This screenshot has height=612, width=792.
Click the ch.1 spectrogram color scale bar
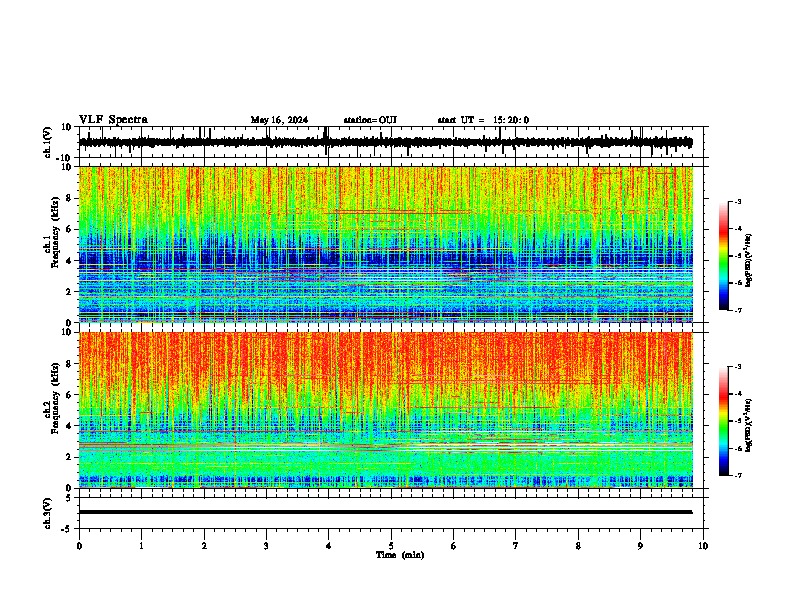pos(723,256)
